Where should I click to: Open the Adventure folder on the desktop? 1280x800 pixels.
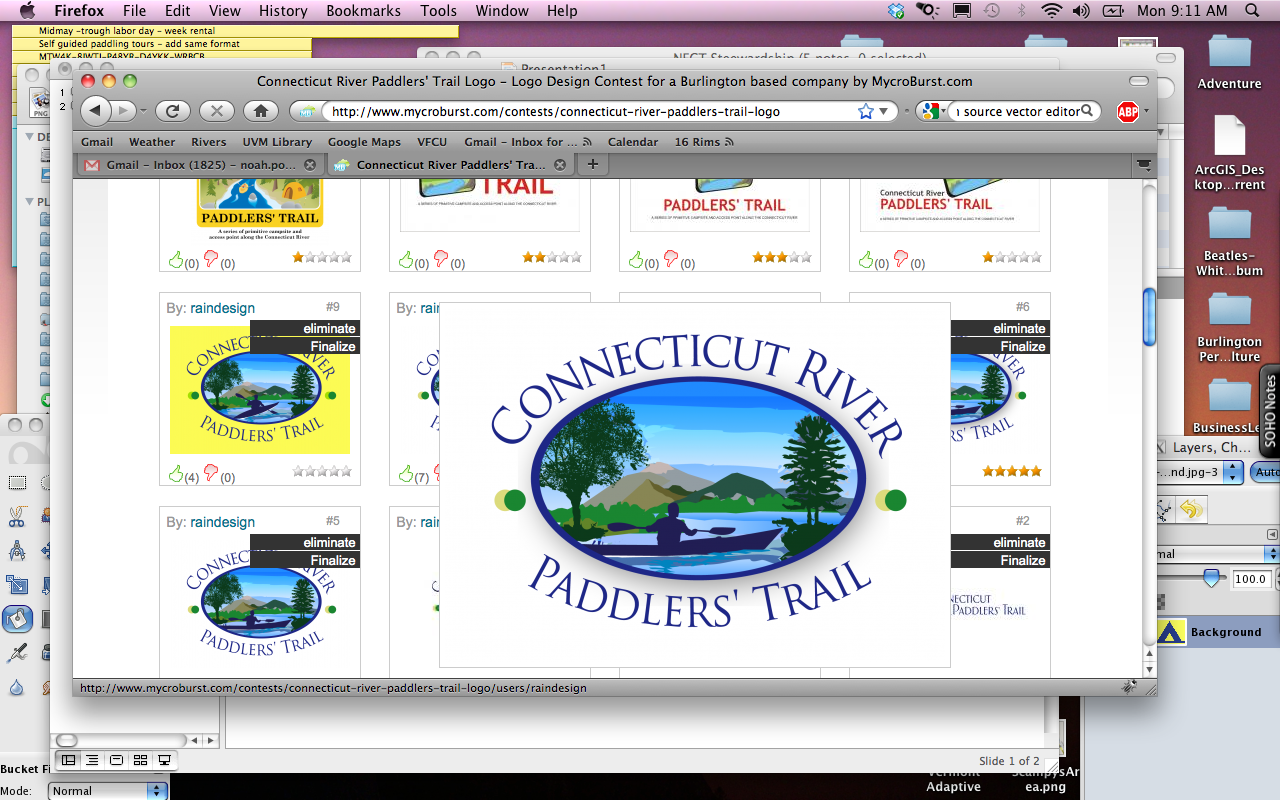point(1229,62)
